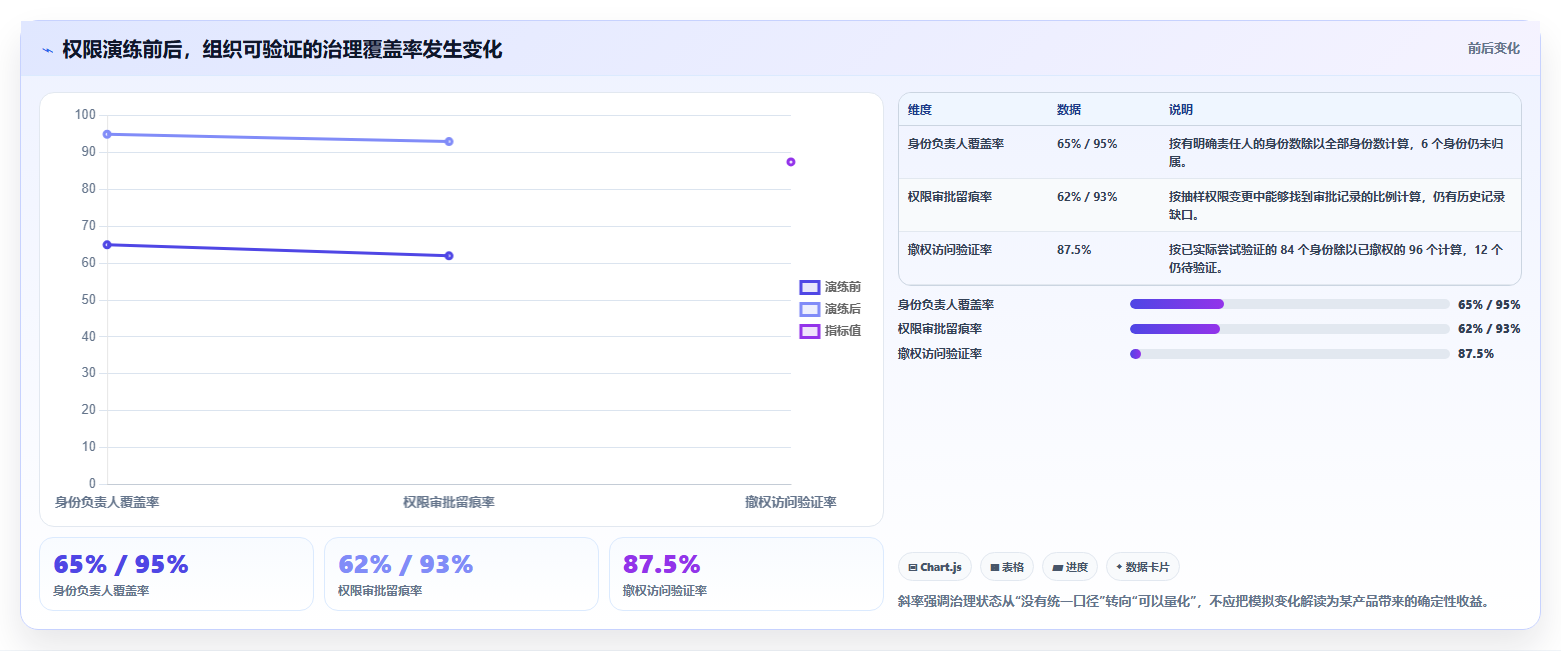
Task: Click the 演练后 point at 身份负责人覆盖率
Action: [107, 134]
